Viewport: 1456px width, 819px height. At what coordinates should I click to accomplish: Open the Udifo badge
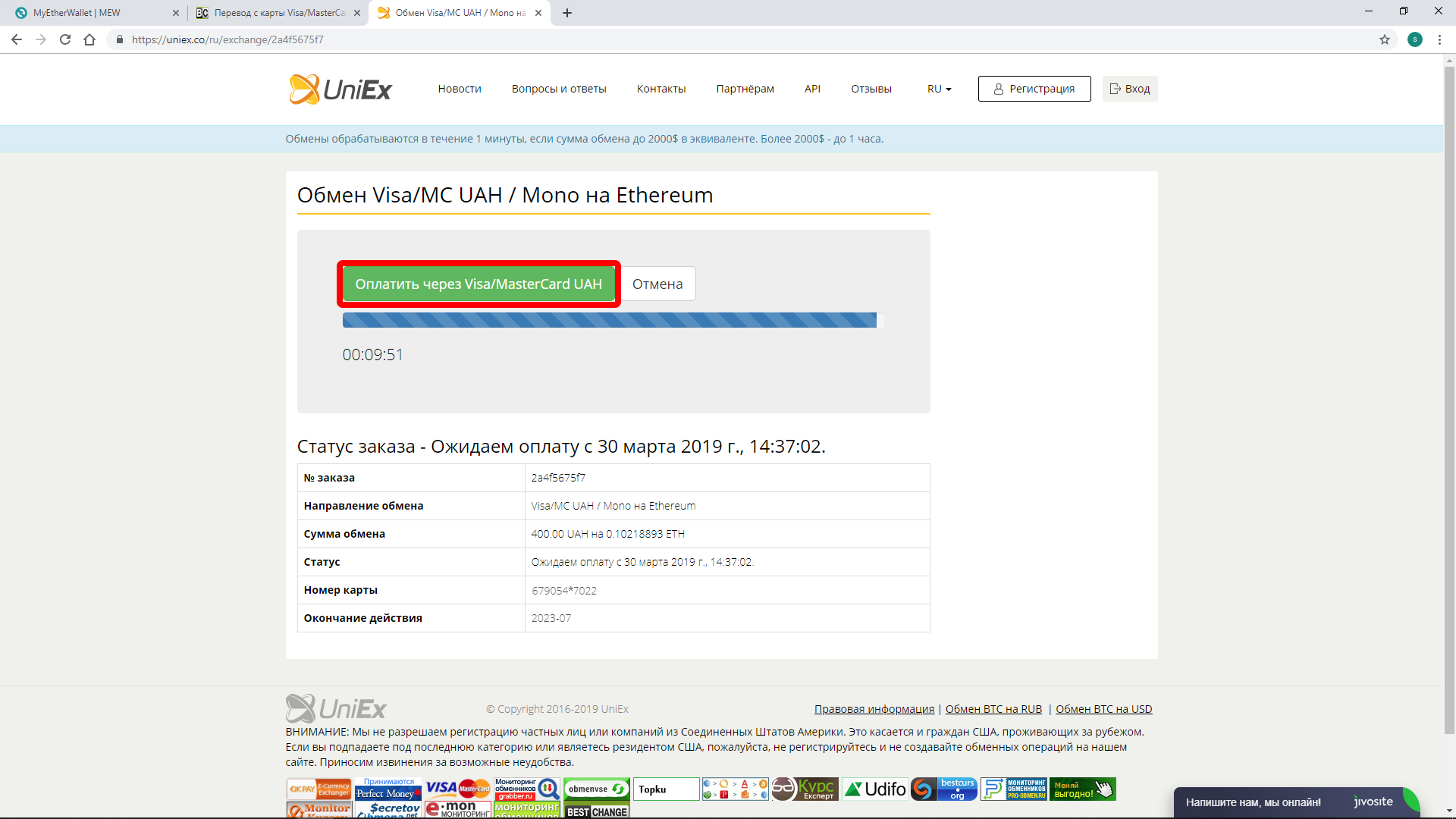874,789
